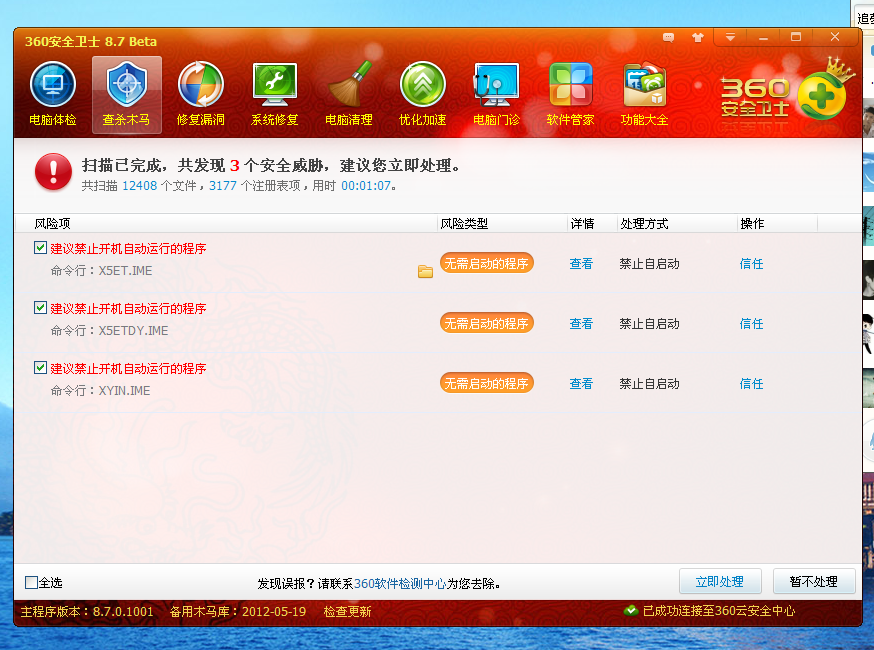The height and width of the screenshot is (650, 874).
Task: Launch 电脑清理 cleanup tool
Action: [348, 93]
